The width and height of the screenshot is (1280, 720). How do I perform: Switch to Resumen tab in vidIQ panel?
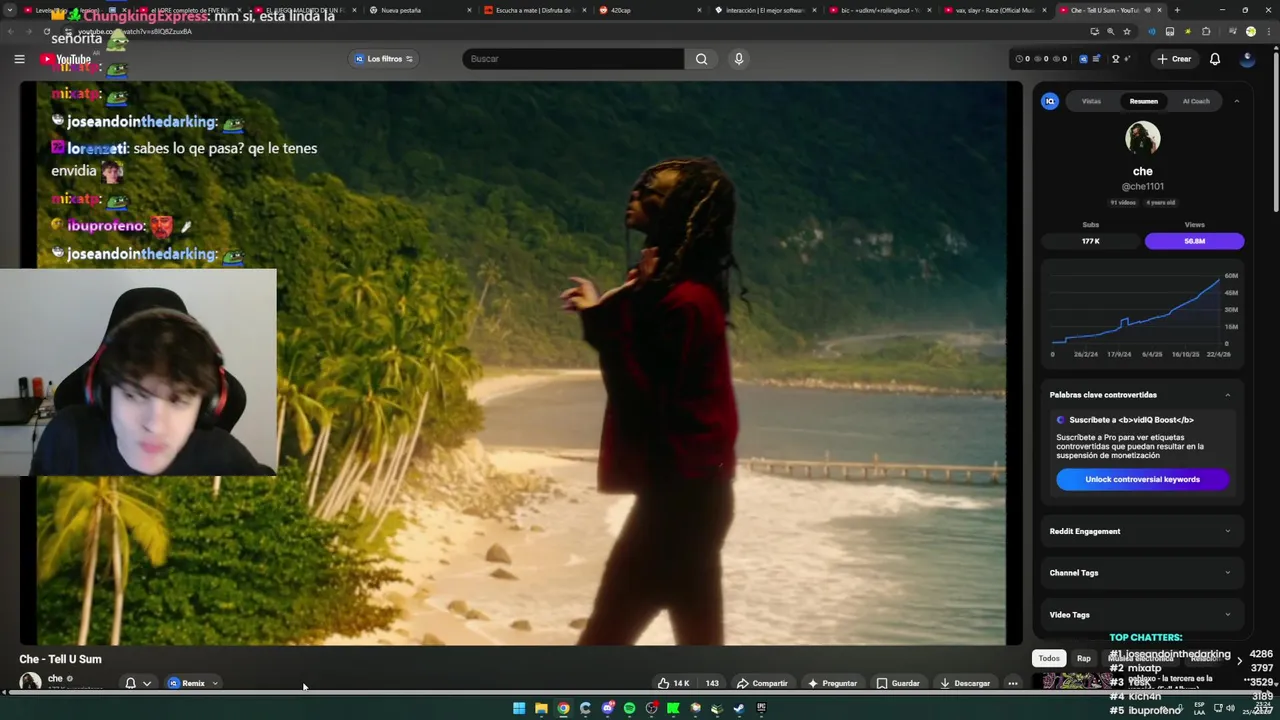[x=1143, y=101]
